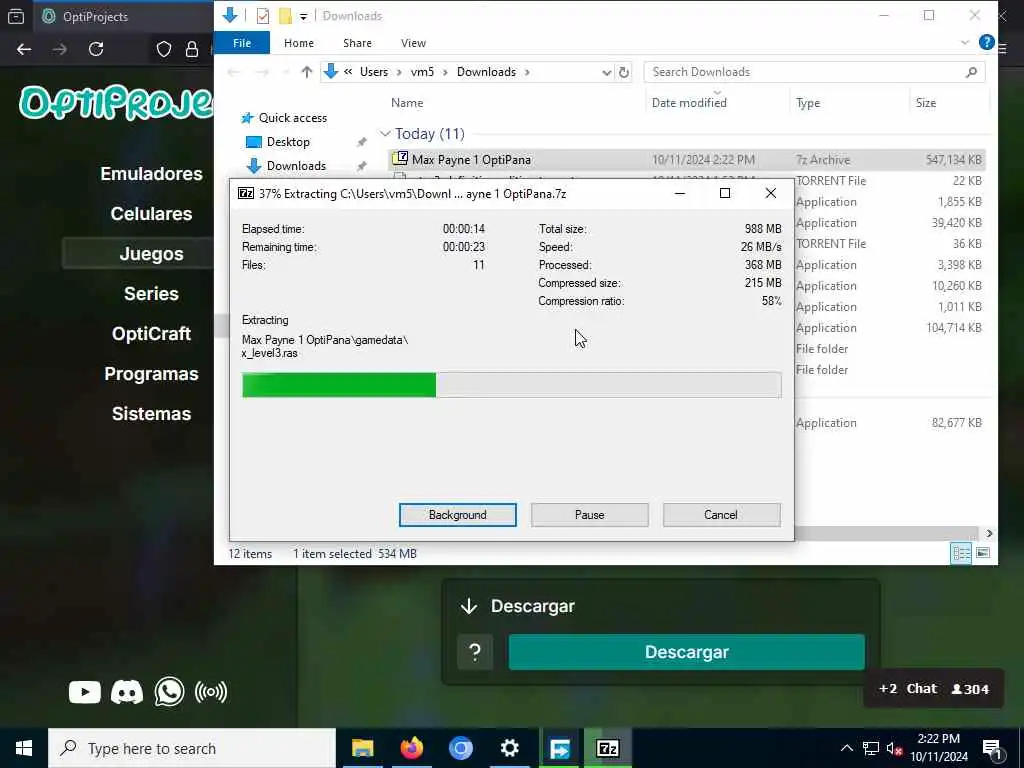Open the Chat widget with 304 users
The height and width of the screenshot is (768, 1024).
[933, 688]
